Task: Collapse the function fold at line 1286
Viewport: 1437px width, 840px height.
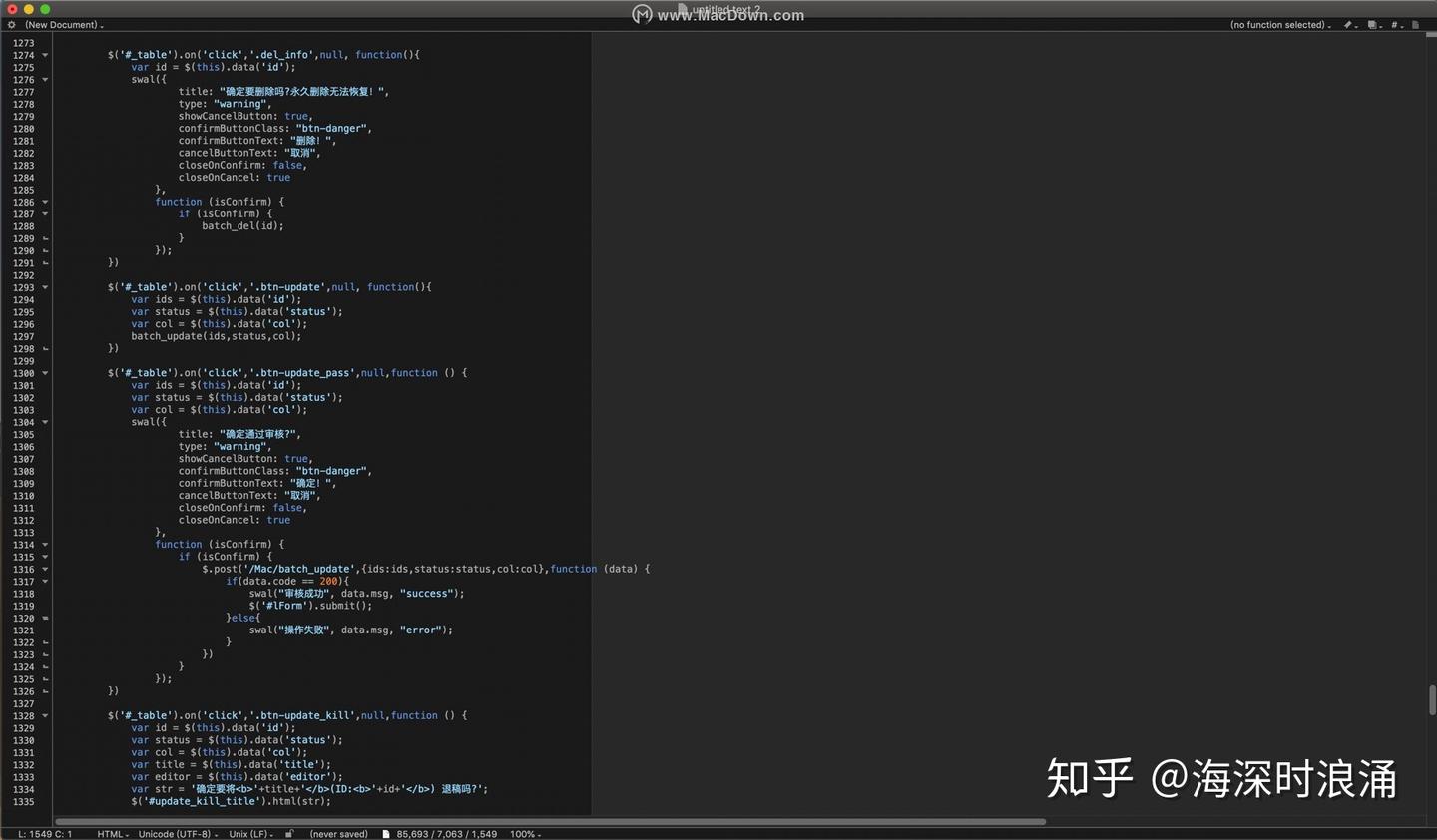Action: 45,202
